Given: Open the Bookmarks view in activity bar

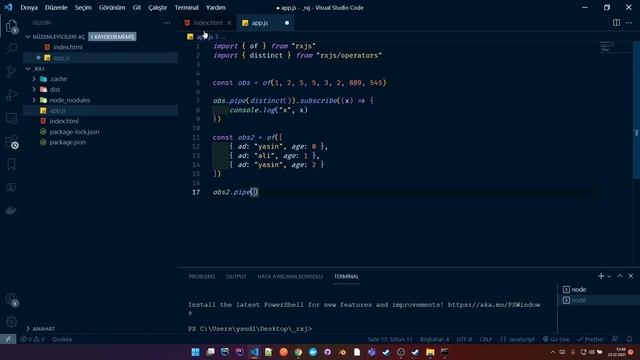Looking at the screenshot, I should click(x=11, y=164).
